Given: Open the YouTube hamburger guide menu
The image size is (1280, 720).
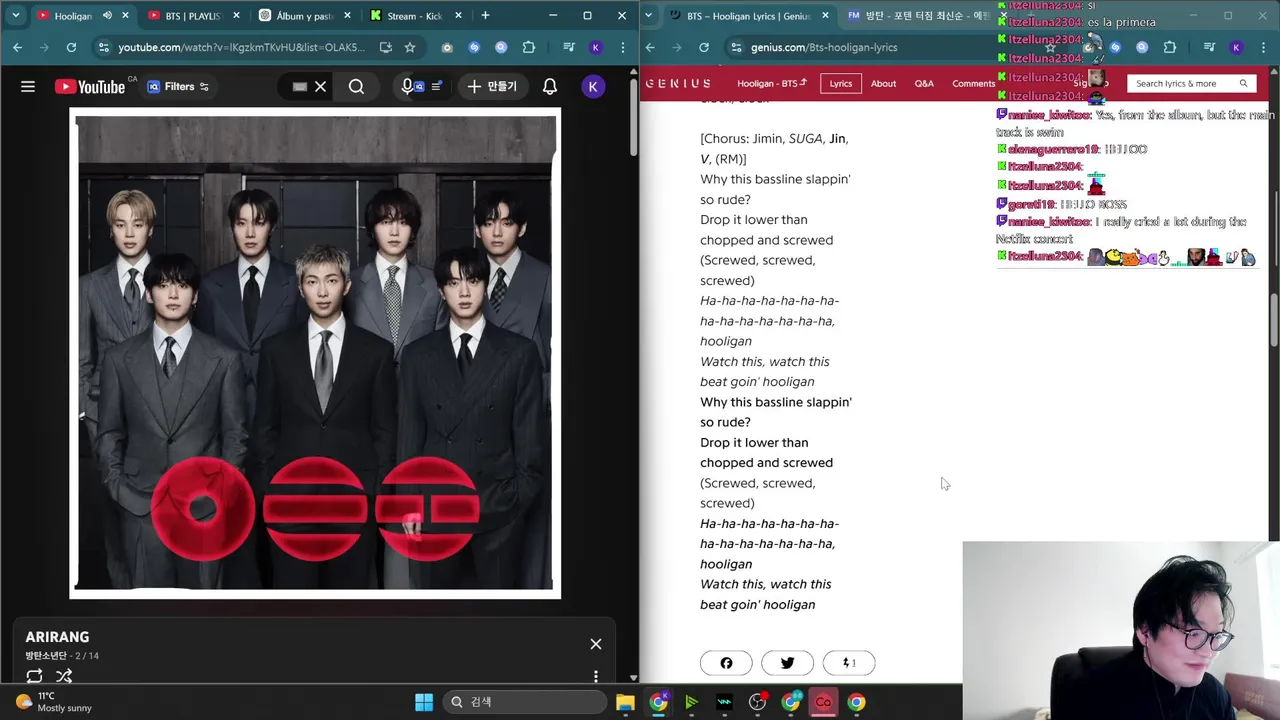Looking at the screenshot, I should (28, 87).
